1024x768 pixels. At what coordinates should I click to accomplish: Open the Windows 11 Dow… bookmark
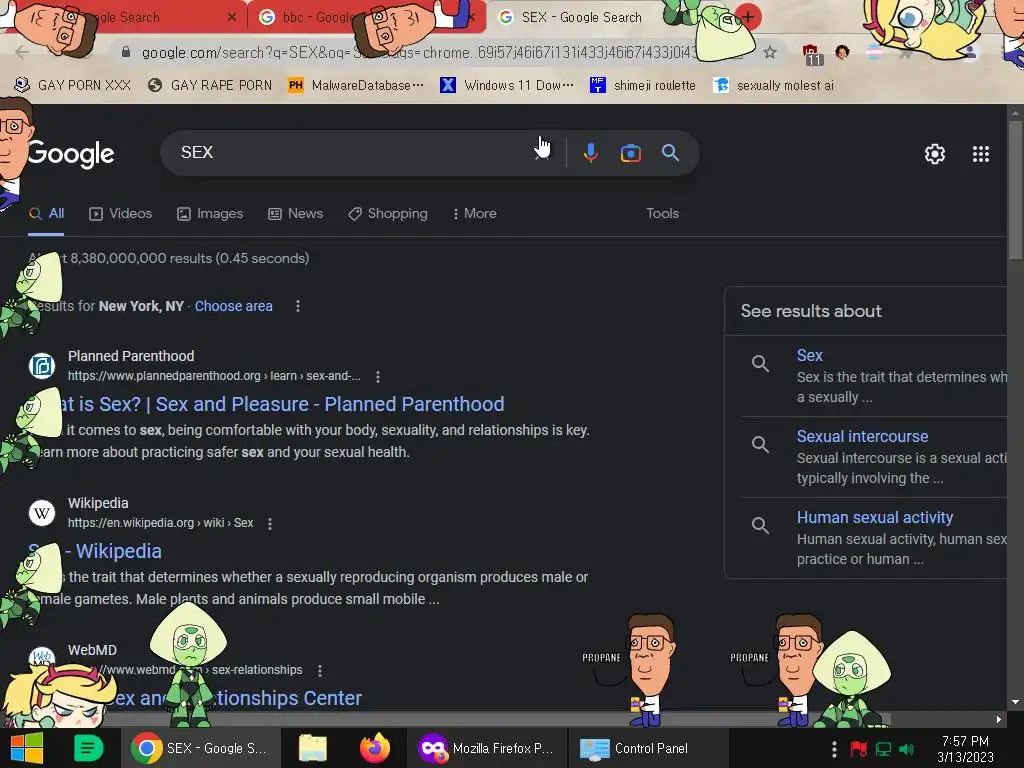[x=507, y=85]
